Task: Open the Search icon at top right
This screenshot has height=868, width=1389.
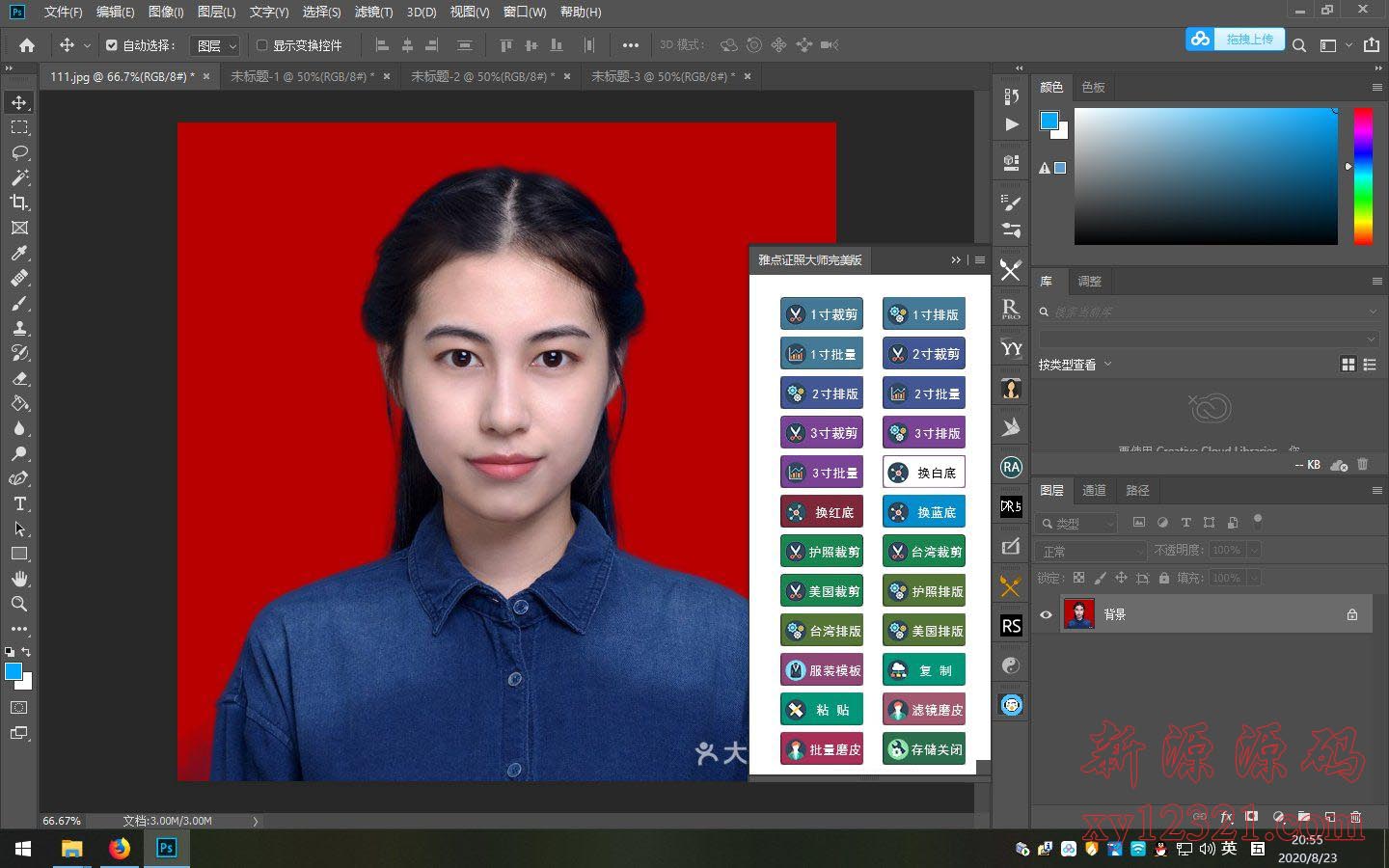Action: click(1299, 45)
